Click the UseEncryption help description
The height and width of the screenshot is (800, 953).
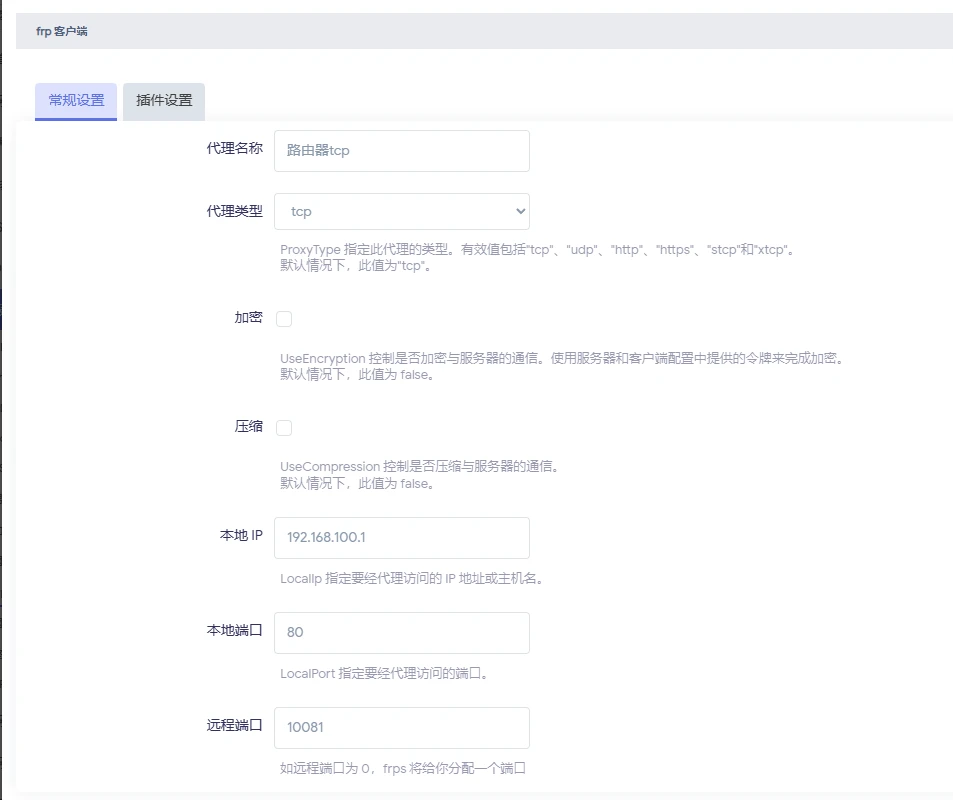click(563, 366)
